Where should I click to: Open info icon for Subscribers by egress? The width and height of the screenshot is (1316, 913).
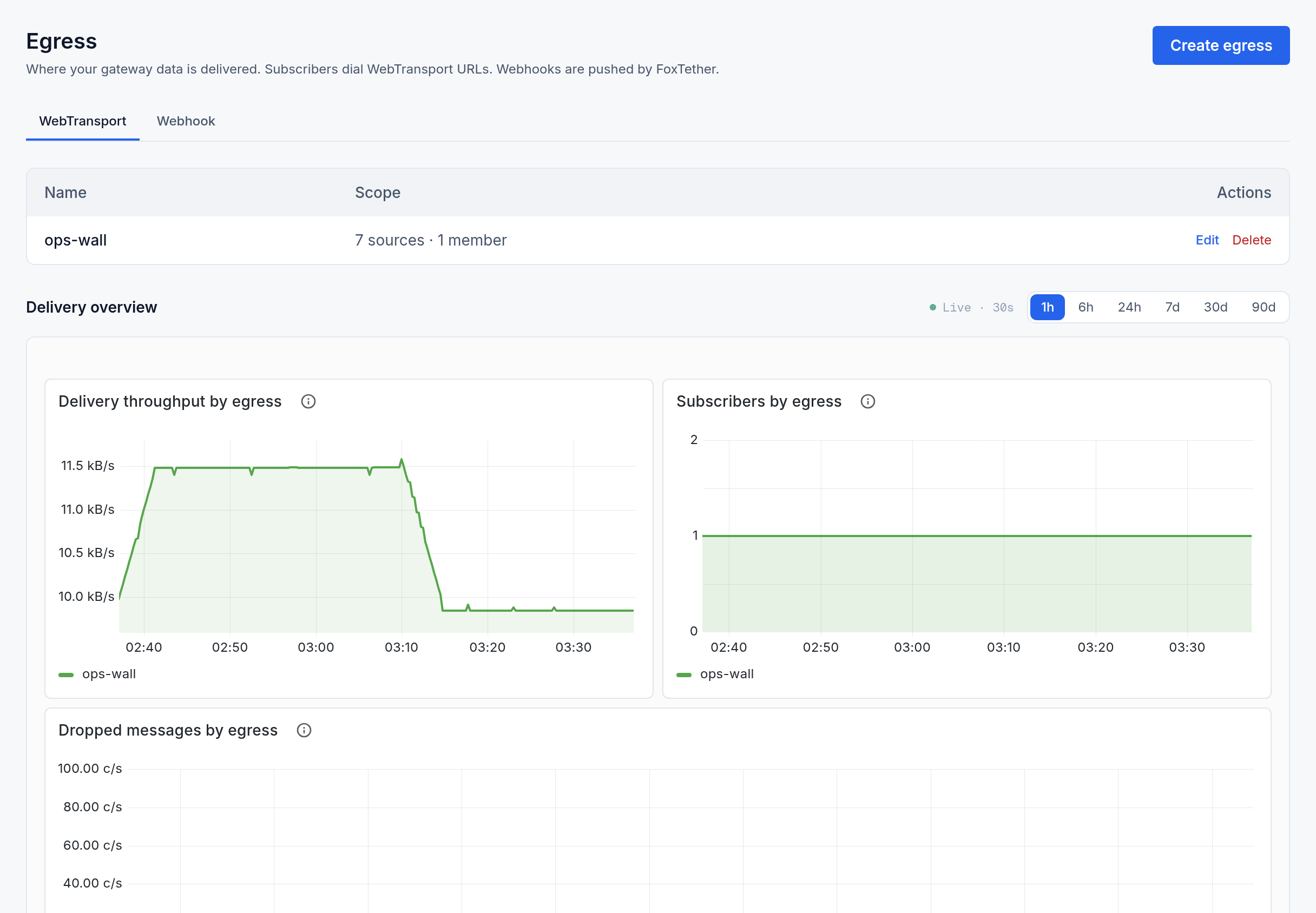(x=867, y=401)
